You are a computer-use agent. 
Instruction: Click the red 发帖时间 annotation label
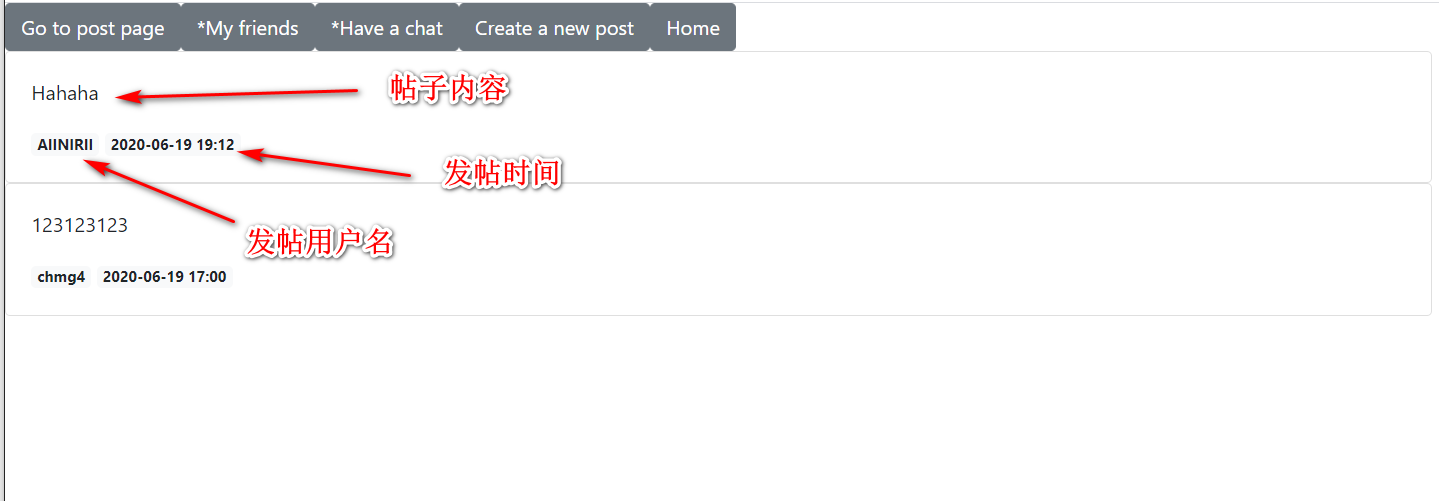pos(502,174)
